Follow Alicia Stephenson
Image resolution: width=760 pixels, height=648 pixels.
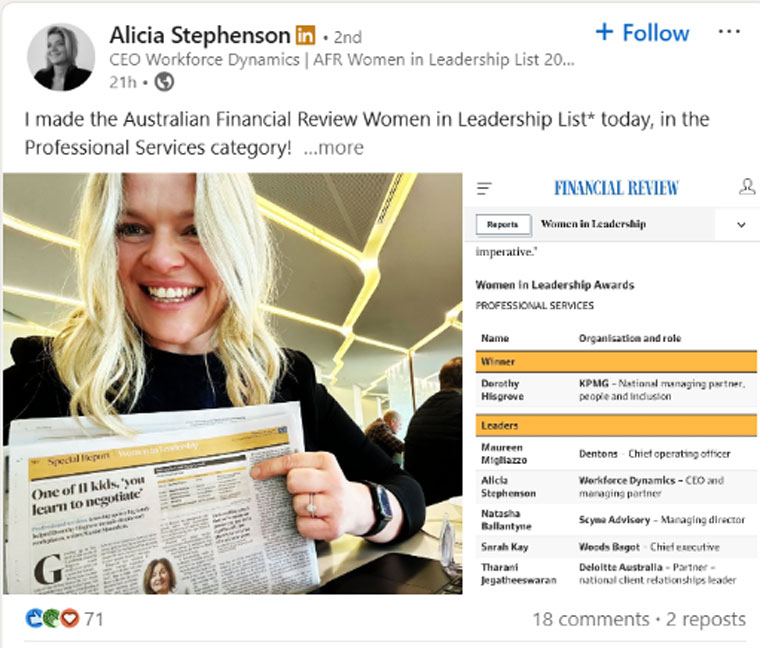click(x=642, y=33)
